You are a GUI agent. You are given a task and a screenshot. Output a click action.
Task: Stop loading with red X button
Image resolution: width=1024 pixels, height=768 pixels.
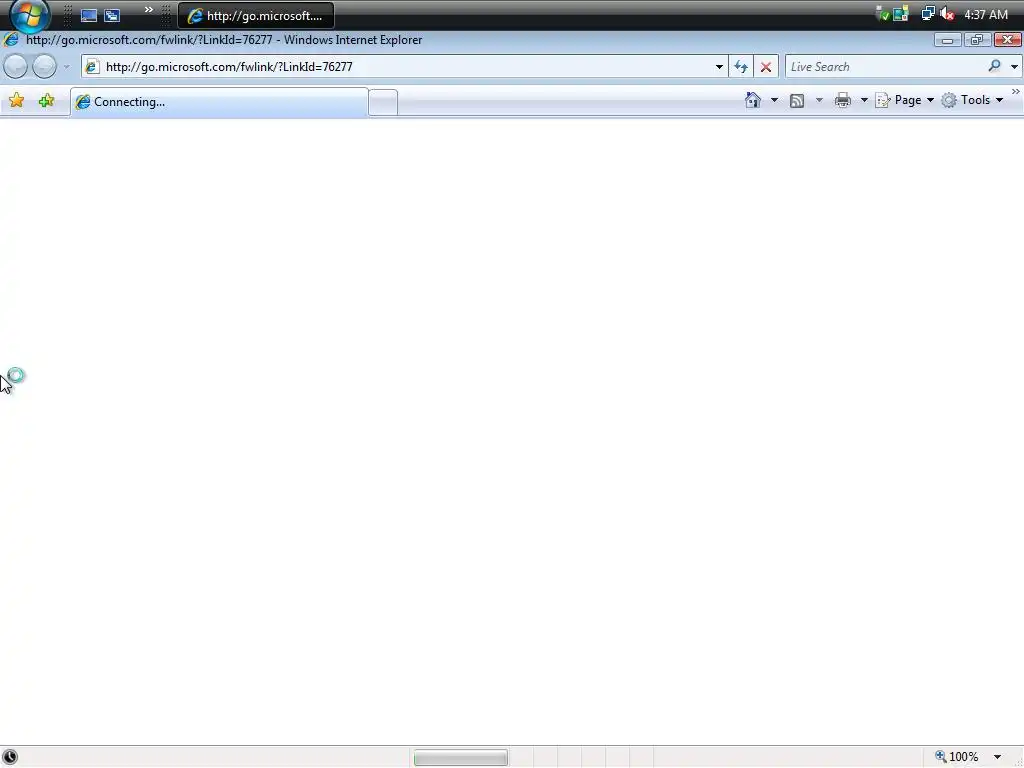pyautogui.click(x=766, y=67)
